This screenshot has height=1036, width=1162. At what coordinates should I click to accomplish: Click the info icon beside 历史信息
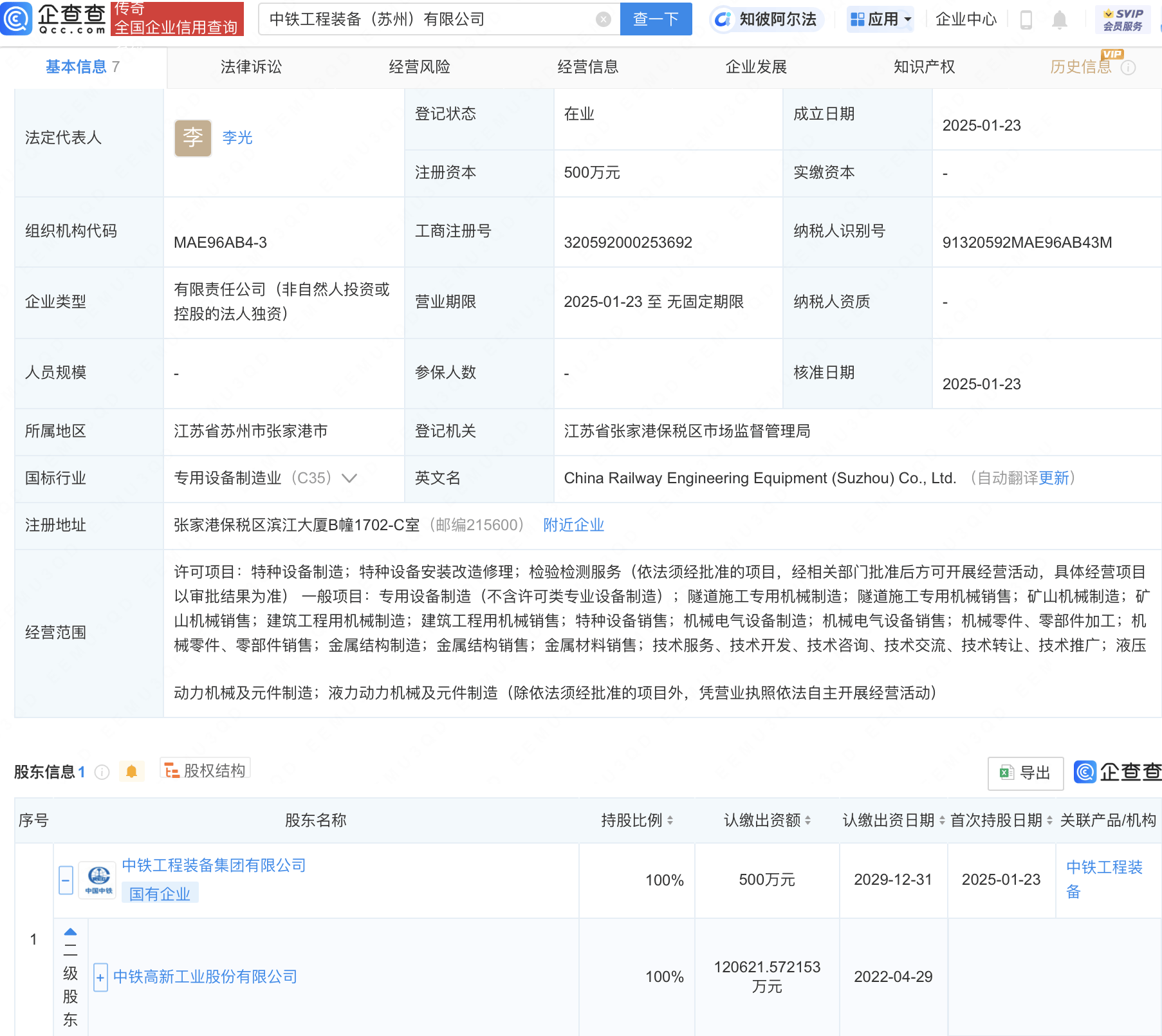coord(1128,68)
